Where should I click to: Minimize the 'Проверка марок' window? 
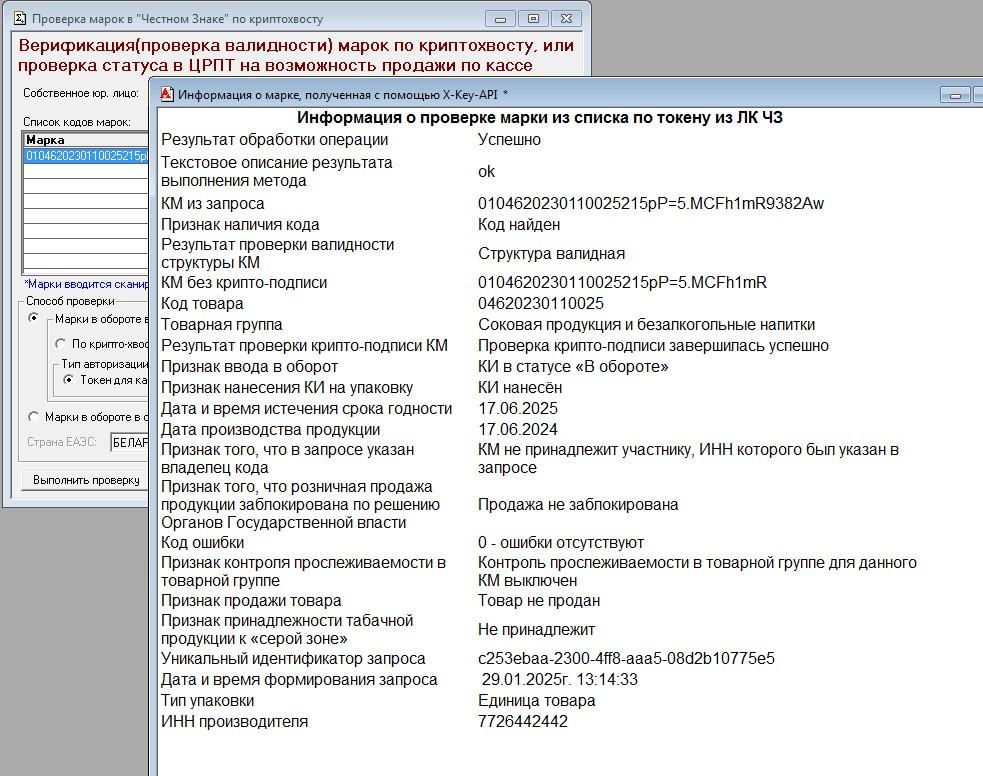[500, 19]
